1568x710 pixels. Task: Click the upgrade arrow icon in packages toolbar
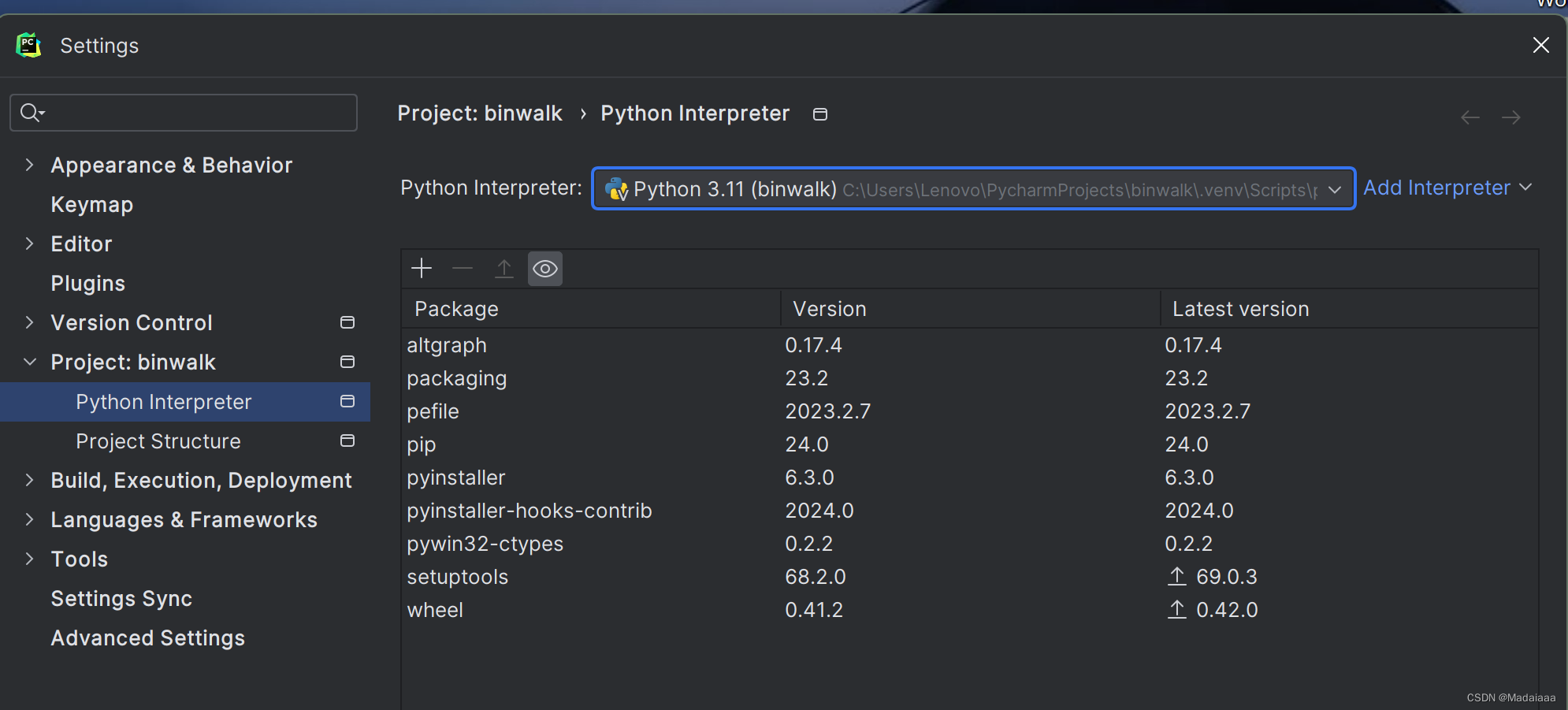503,269
